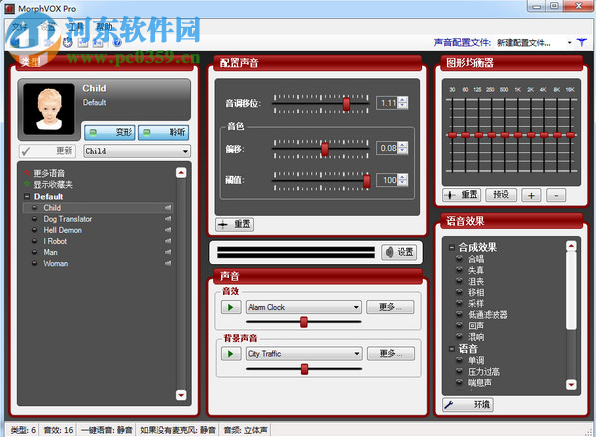Open the speaker Settings (设置) button
Viewport: 596px width, 437px height.
tap(399, 252)
